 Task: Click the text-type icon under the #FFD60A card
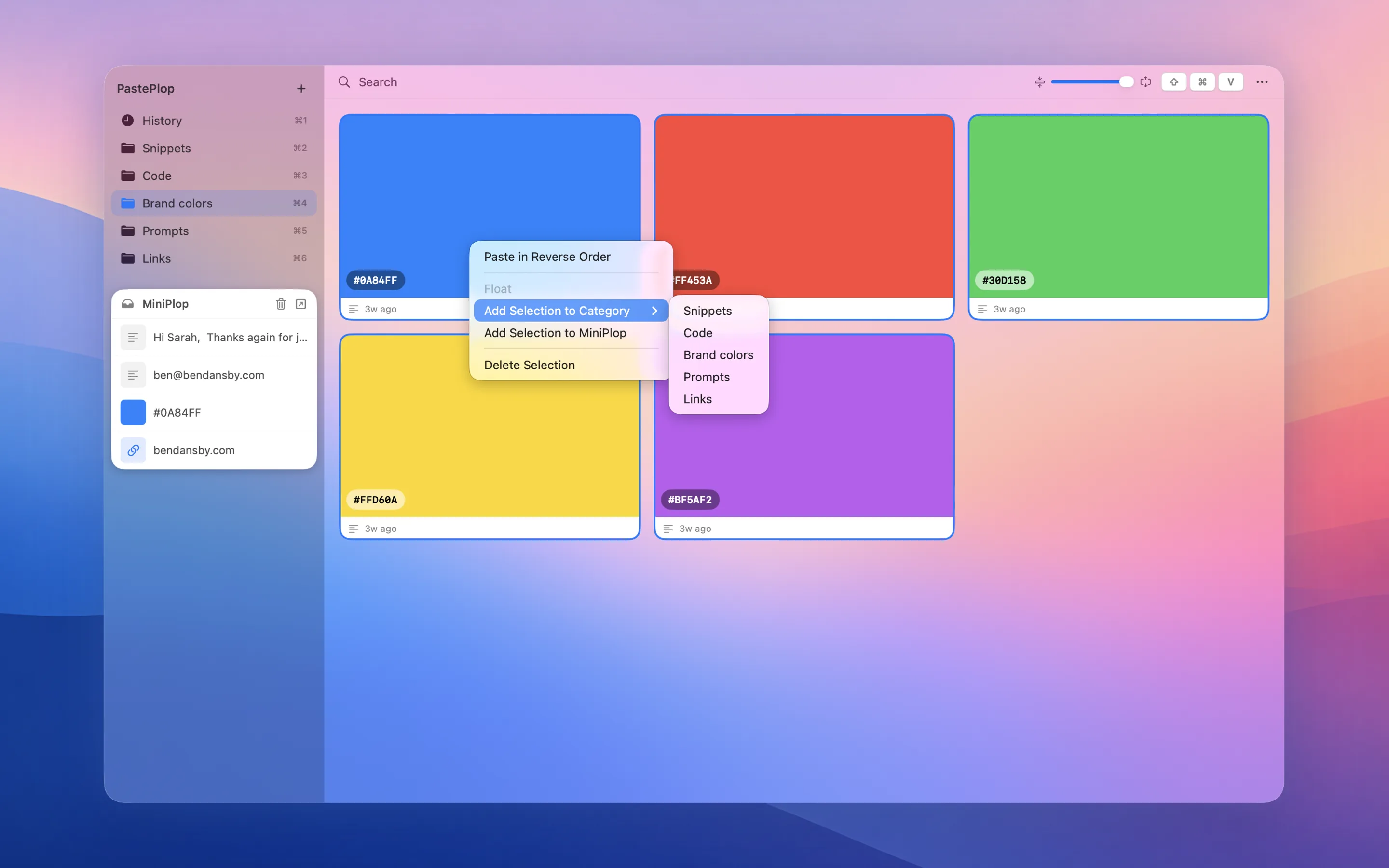pyautogui.click(x=354, y=529)
